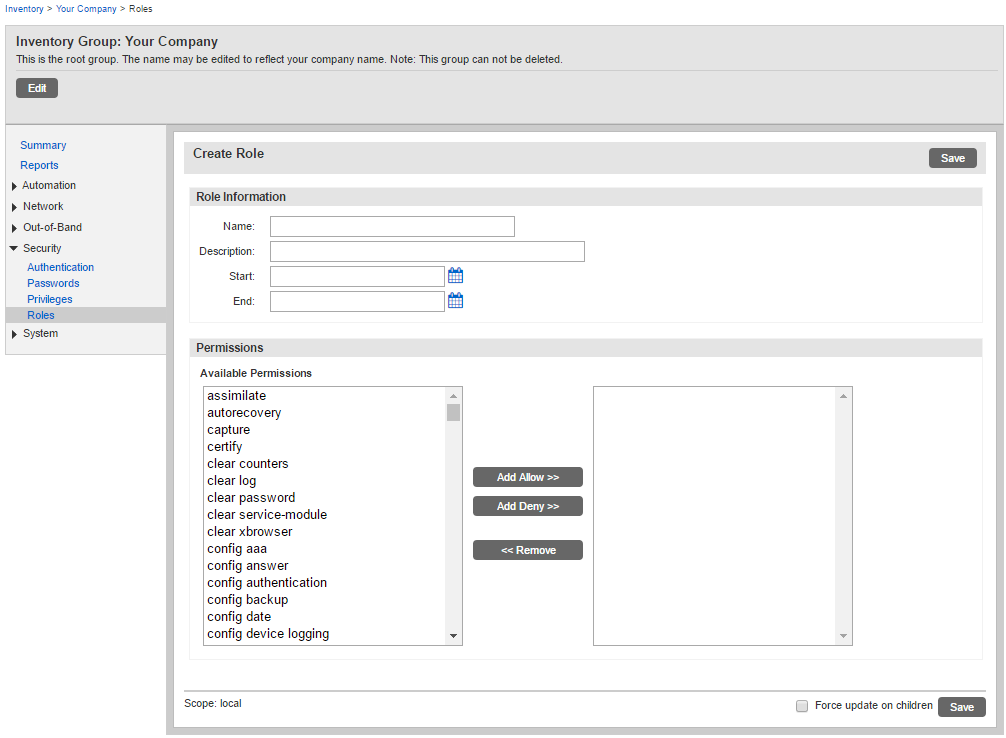
Task: Save the new role
Action: click(x=951, y=157)
